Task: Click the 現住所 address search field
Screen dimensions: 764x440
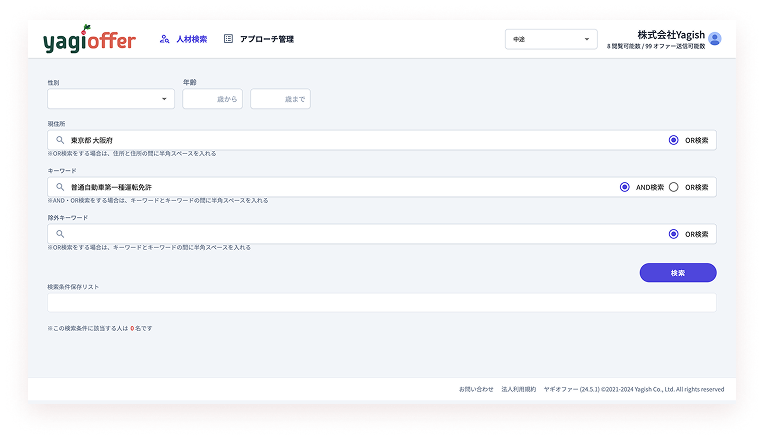Action: [382, 140]
